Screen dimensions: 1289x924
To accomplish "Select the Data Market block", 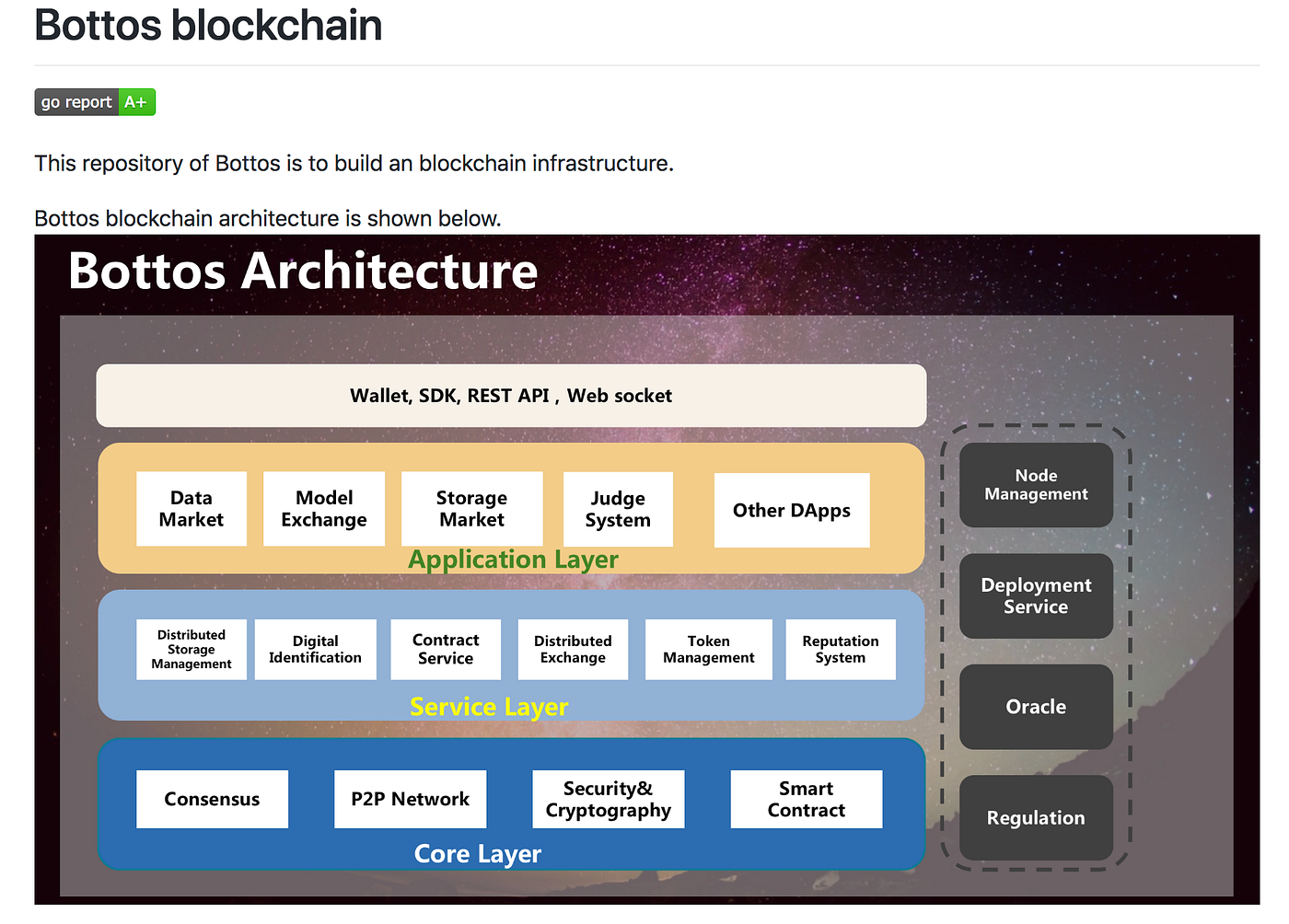I will (x=191, y=508).
